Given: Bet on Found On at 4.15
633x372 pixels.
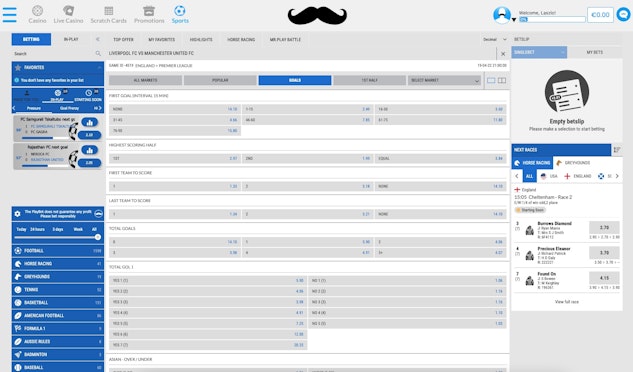Looking at the screenshot, I should coord(604,278).
